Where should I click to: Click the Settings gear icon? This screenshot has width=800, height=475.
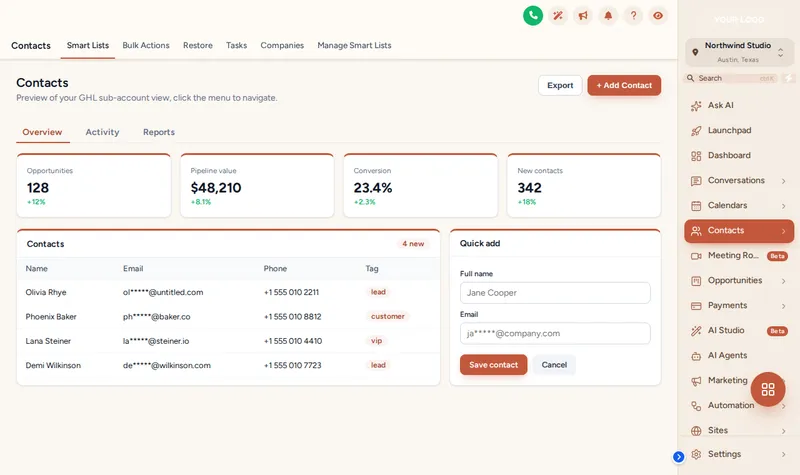696,454
